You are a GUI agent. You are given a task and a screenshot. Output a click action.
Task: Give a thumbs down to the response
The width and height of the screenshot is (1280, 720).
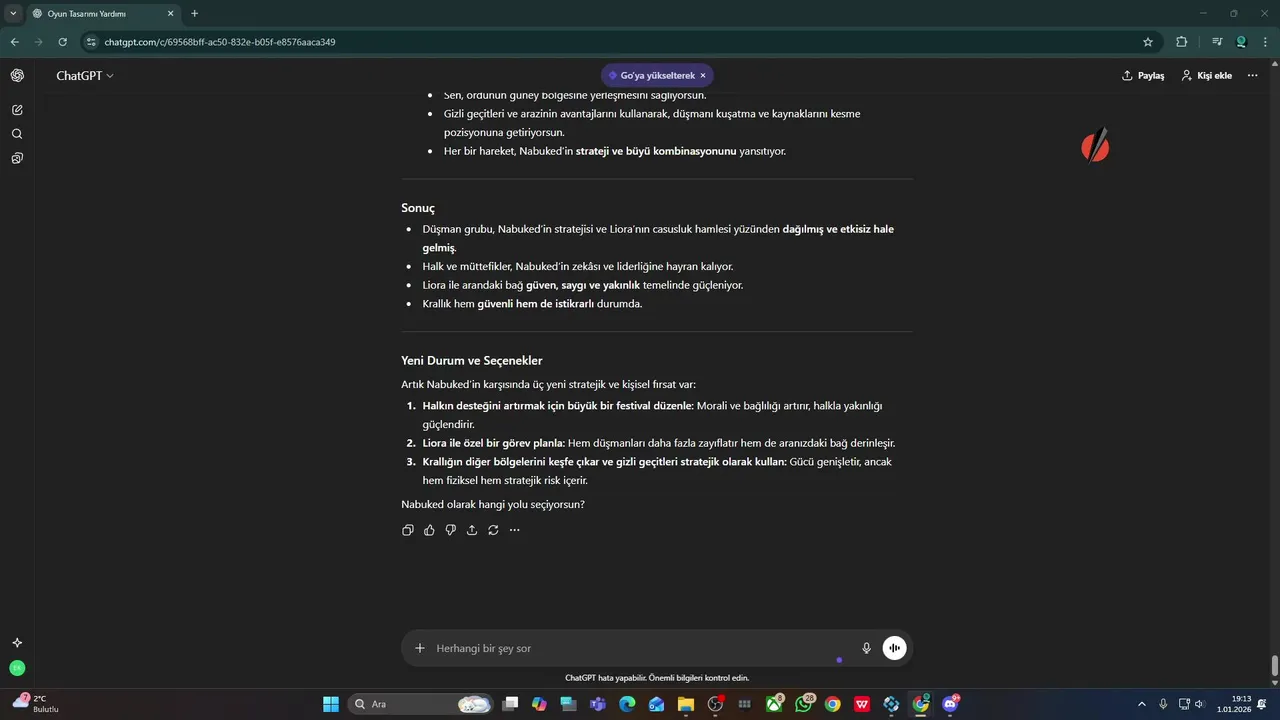[x=451, y=530]
